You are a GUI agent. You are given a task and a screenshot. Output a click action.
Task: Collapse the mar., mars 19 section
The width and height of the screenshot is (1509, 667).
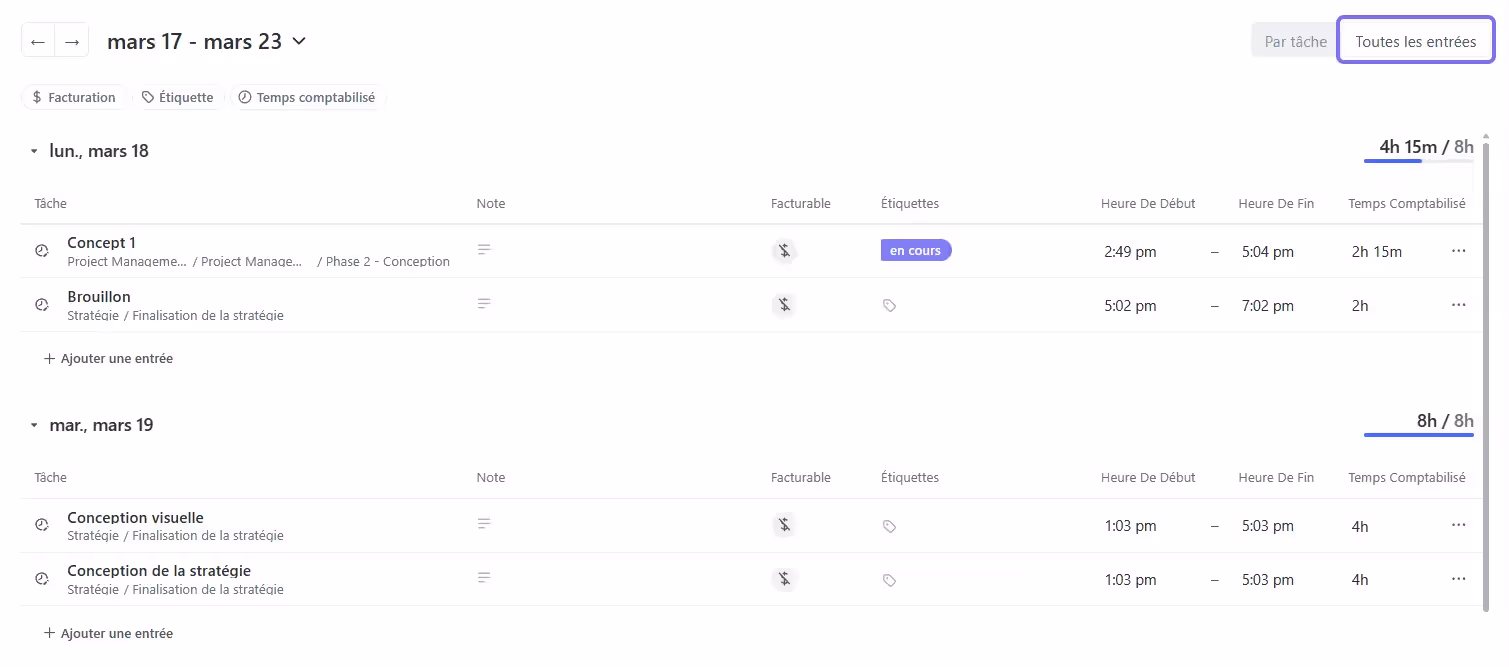coord(34,426)
